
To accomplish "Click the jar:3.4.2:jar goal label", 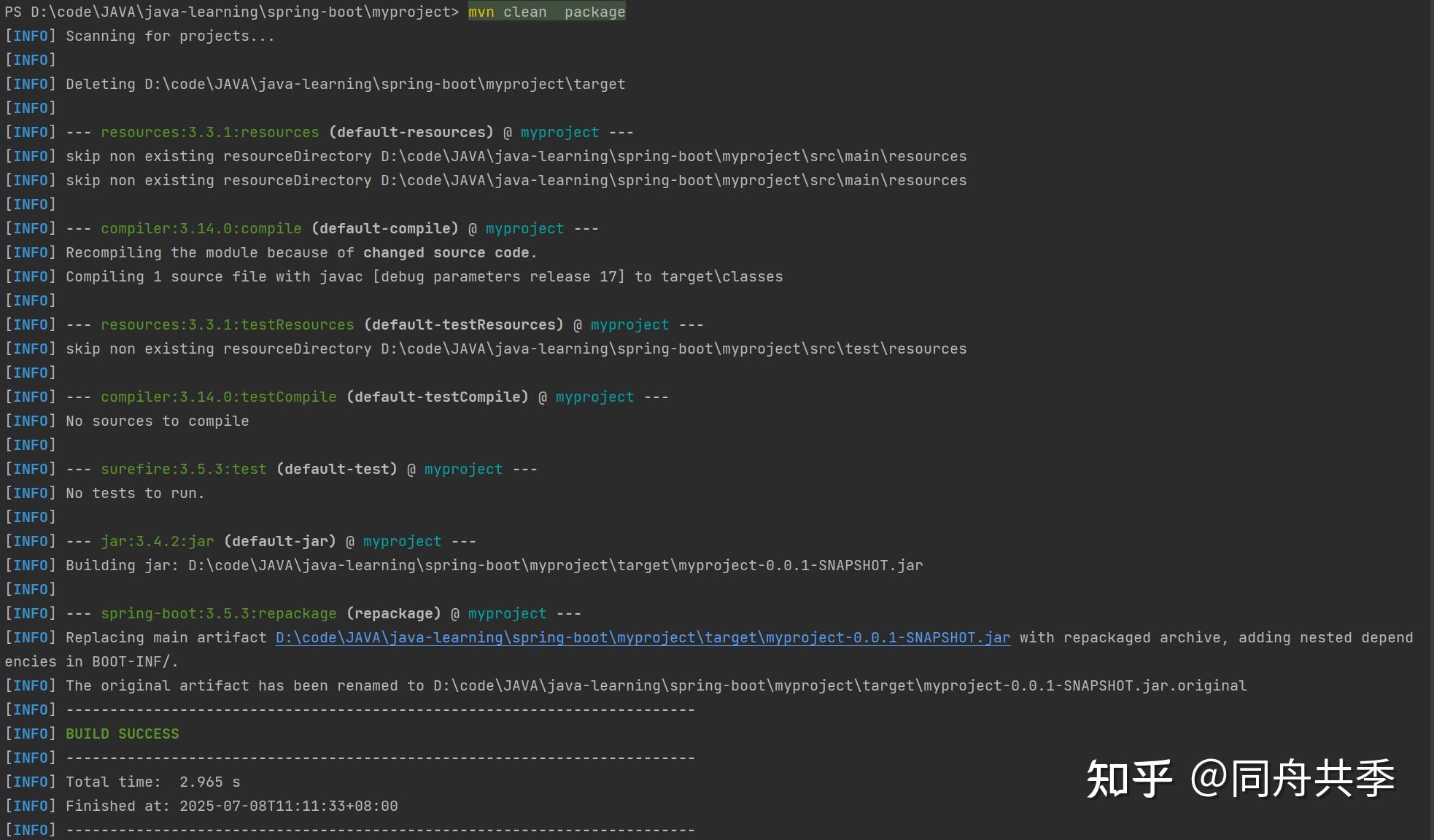I will pyautogui.click(x=158, y=541).
